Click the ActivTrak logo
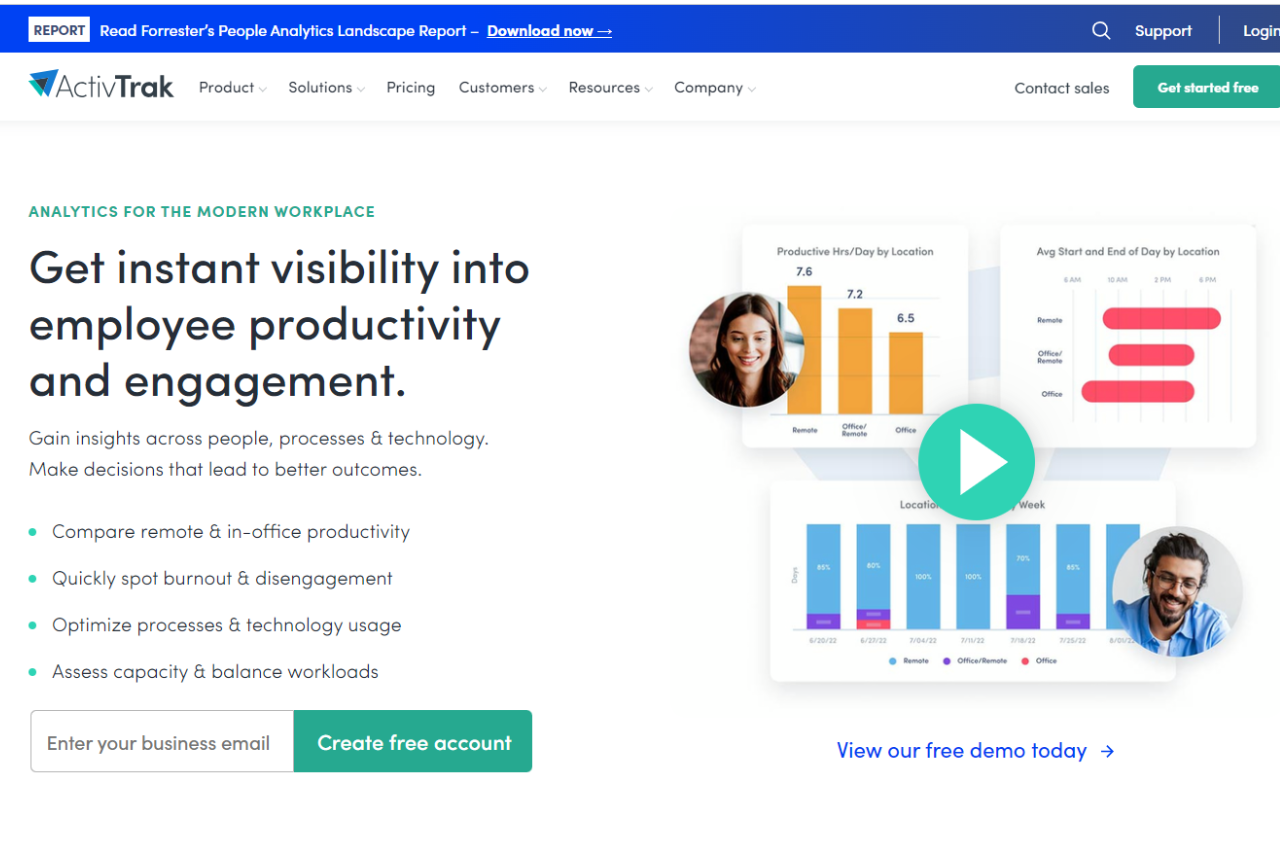Viewport: 1280px width, 853px height. (101, 86)
